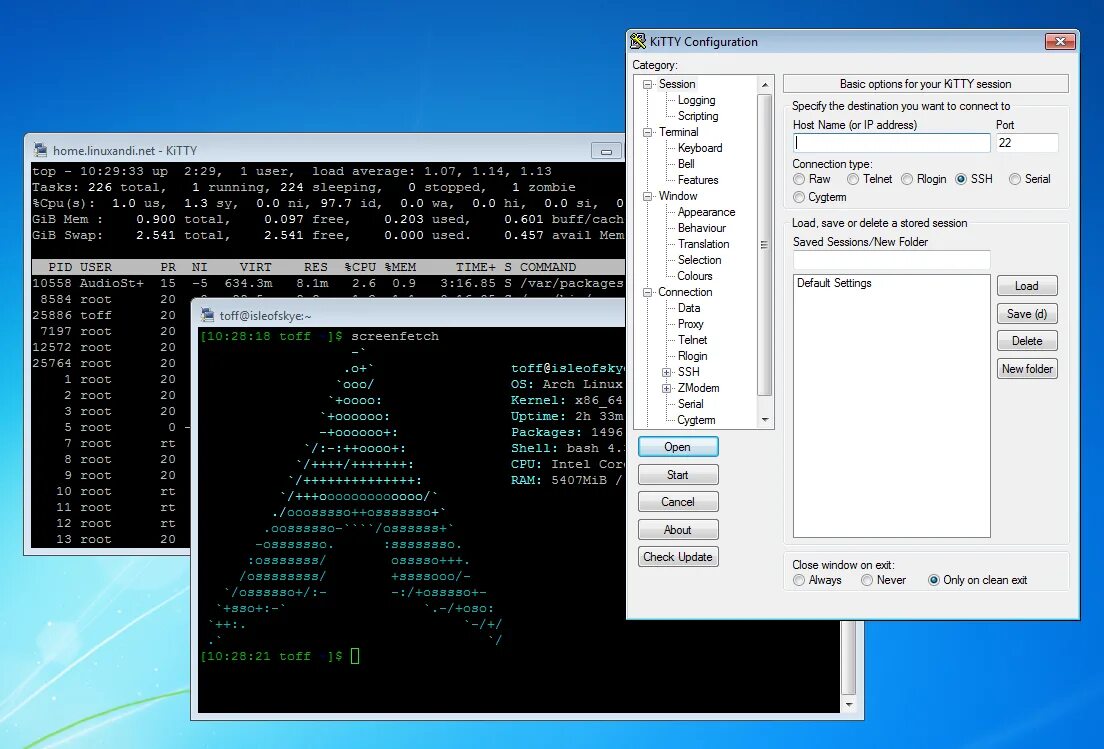The image size is (1104, 749).
Task: Delete the selected saved session
Action: [x=1027, y=341]
